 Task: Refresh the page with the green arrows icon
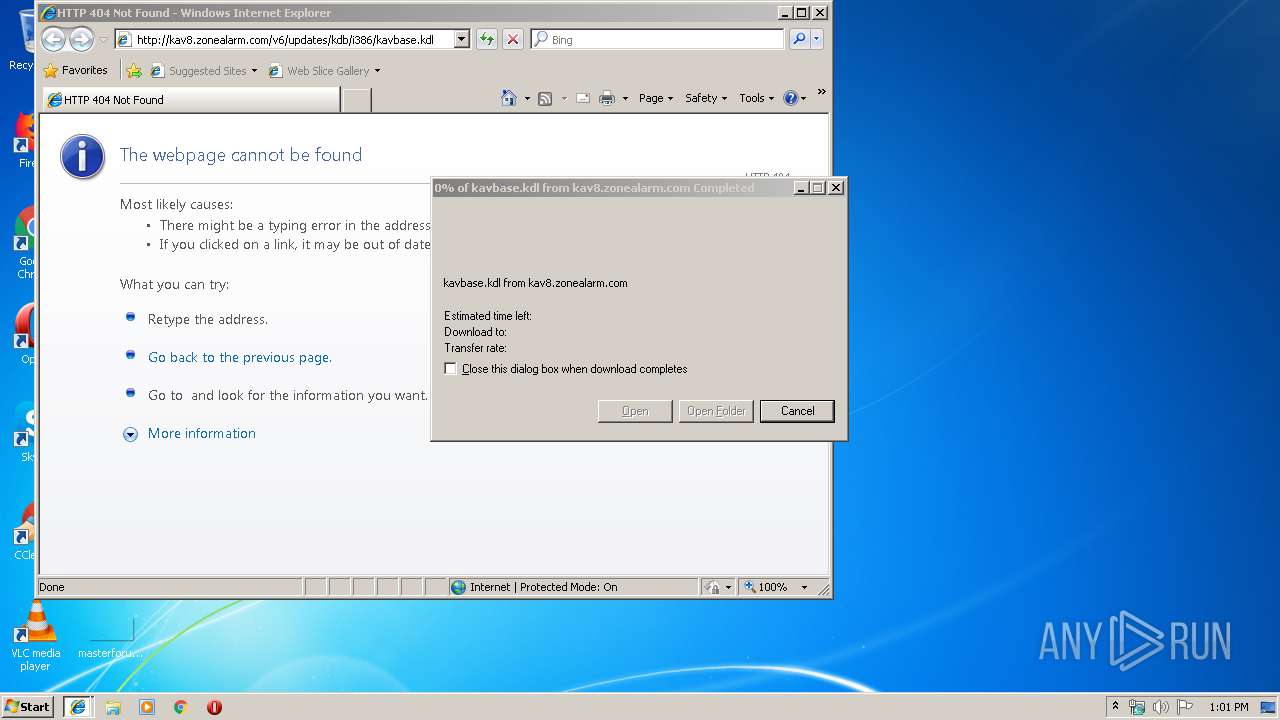(486, 39)
